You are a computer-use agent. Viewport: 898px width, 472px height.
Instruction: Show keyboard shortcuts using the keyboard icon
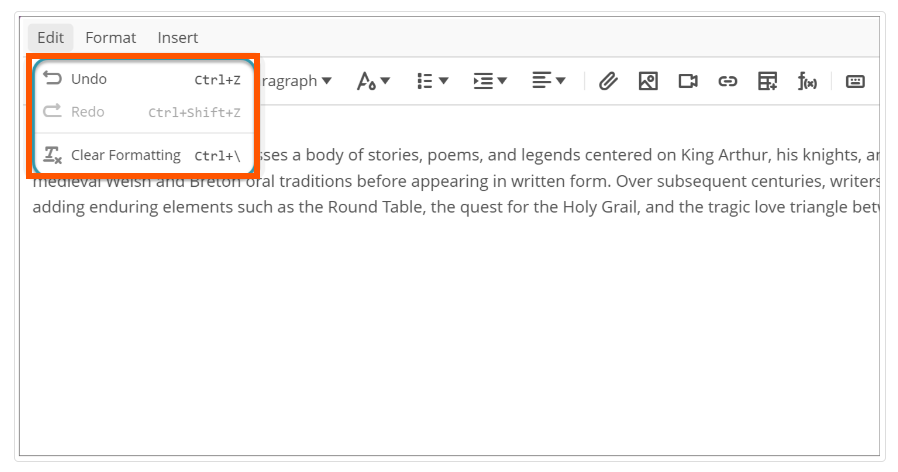[x=855, y=81]
